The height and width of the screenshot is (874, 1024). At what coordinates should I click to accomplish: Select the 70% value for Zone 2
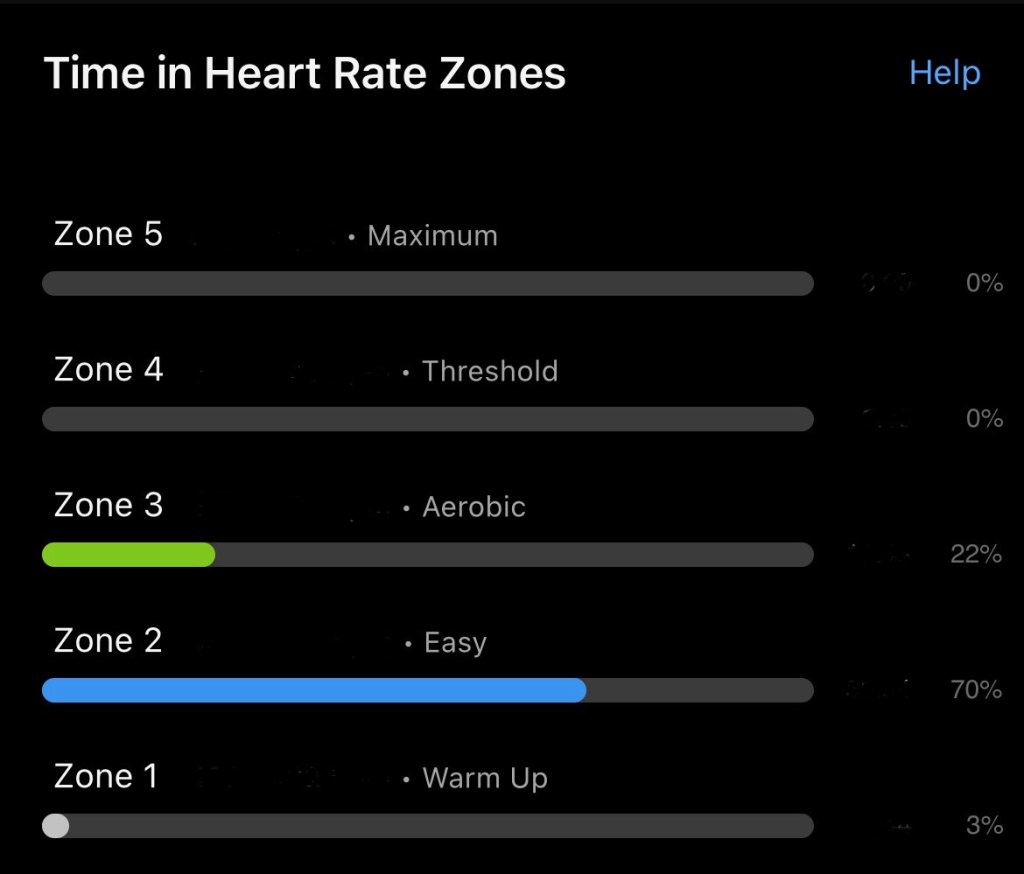(x=976, y=690)
